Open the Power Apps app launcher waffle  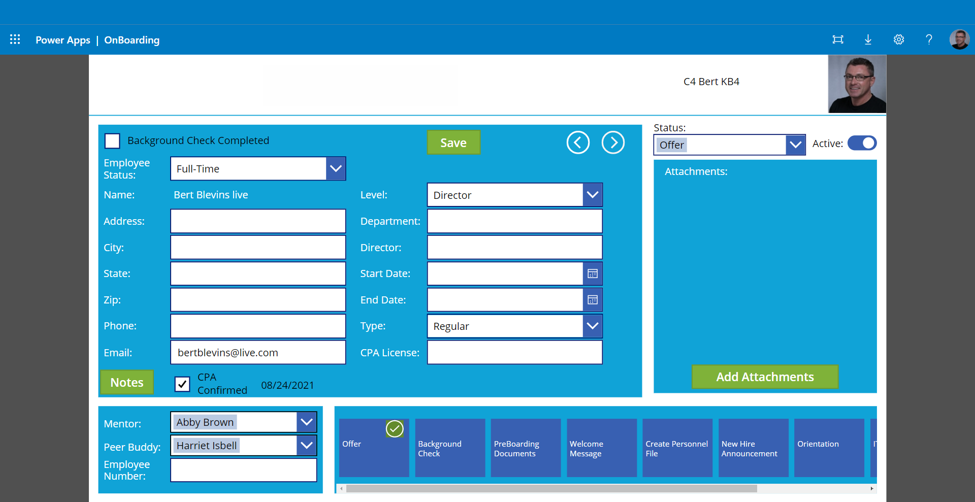[15, 40]
